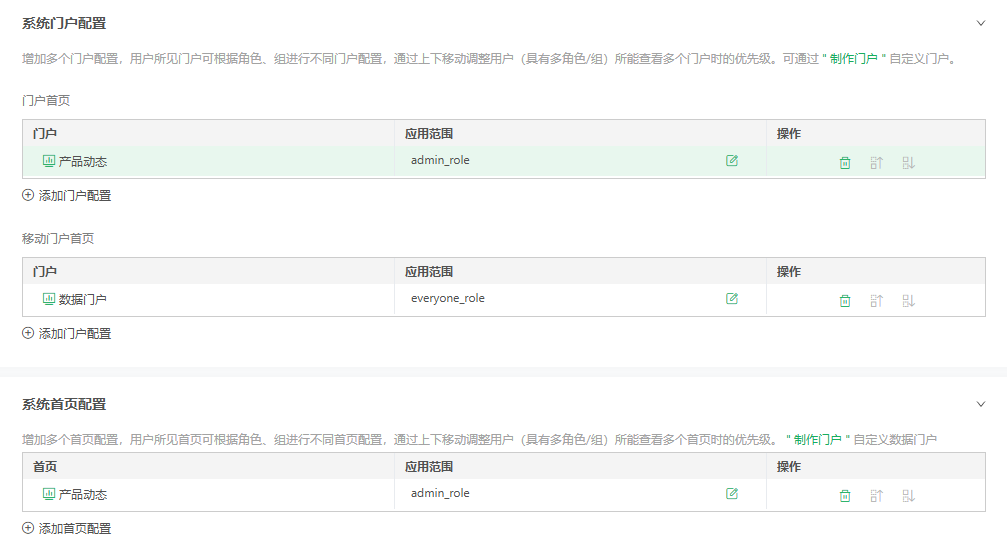Viewport: 1007px width, 557px height.
Task: Open the 制作门户 link in the homepage description
Action: (818, 440)
